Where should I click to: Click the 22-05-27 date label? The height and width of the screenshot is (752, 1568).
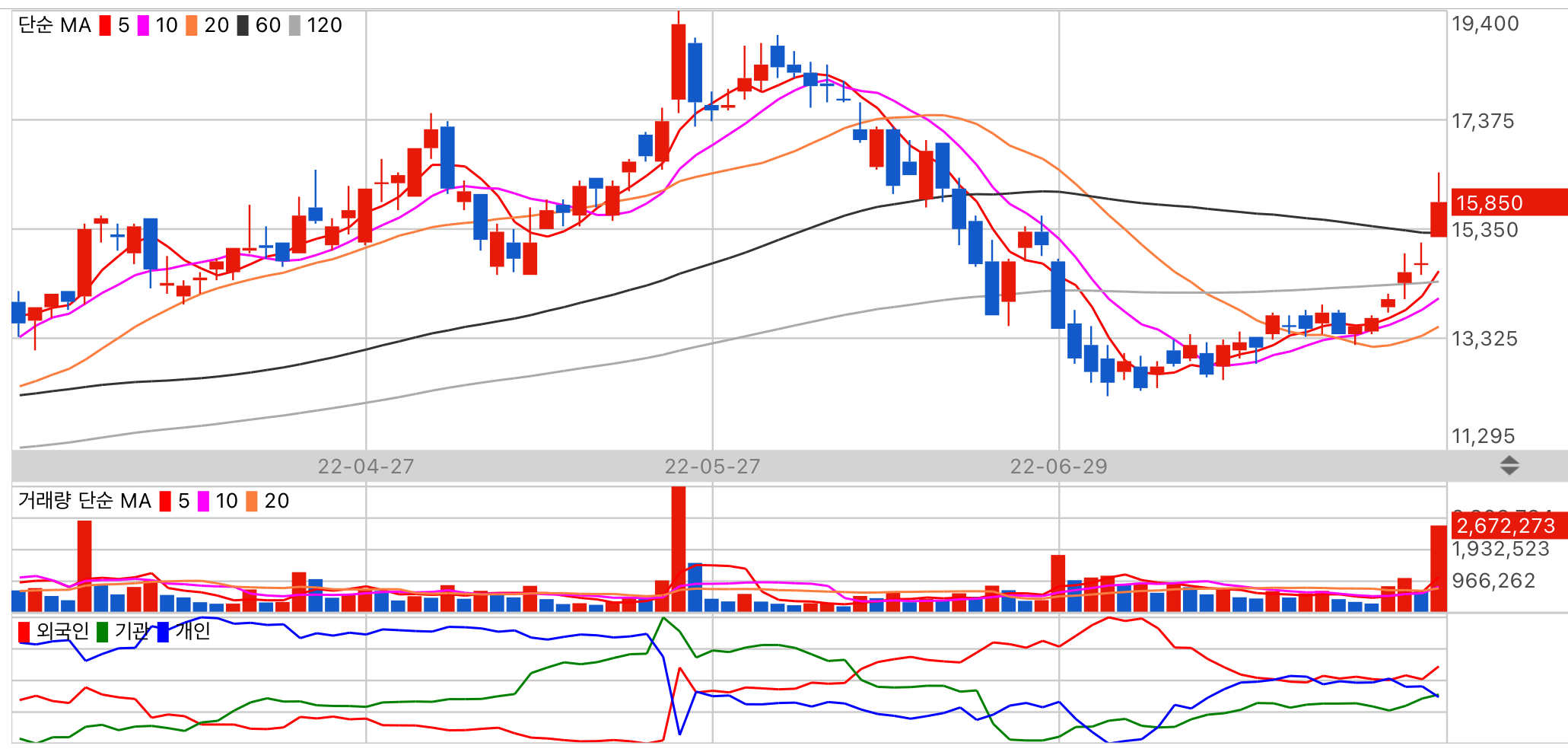click(x=713, y=467)
